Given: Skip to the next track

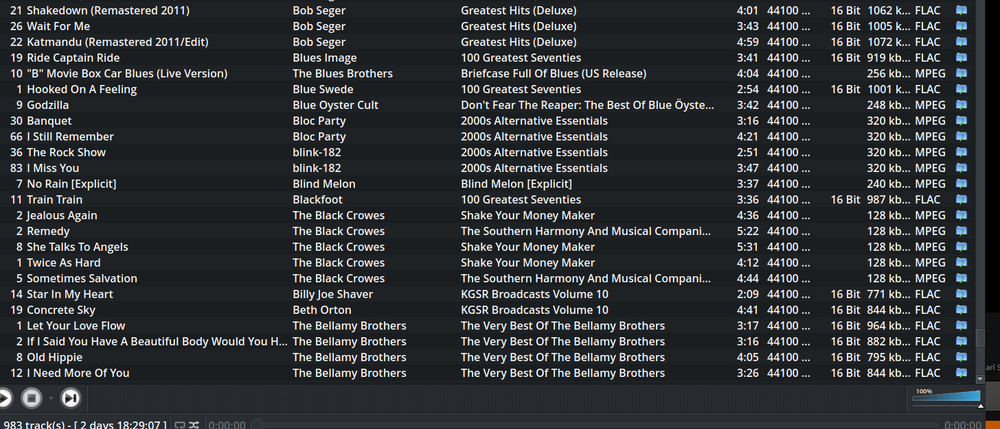Looking at the screenshot, I should coord(70,398).
